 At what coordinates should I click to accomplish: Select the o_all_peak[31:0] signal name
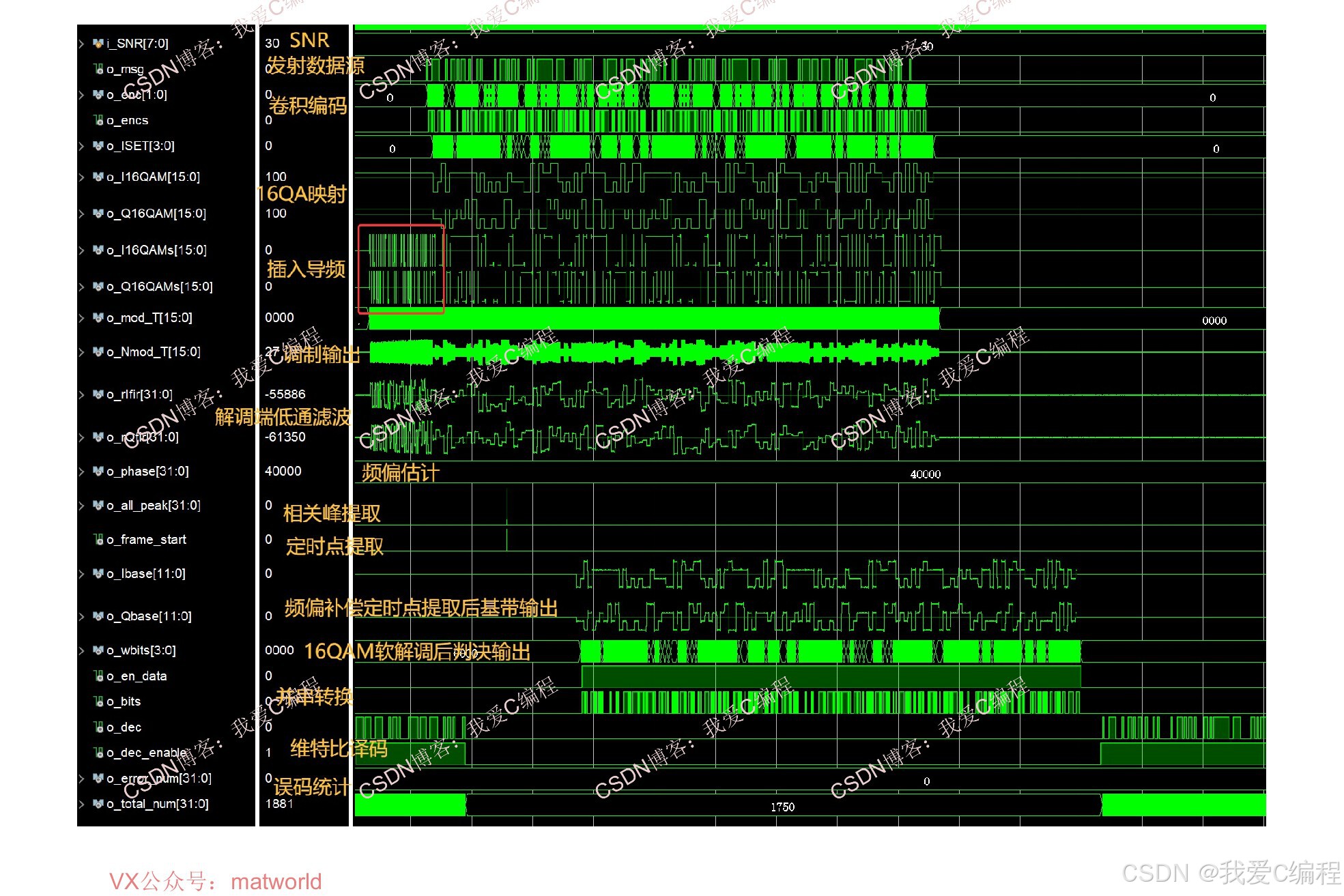(154, 506)
